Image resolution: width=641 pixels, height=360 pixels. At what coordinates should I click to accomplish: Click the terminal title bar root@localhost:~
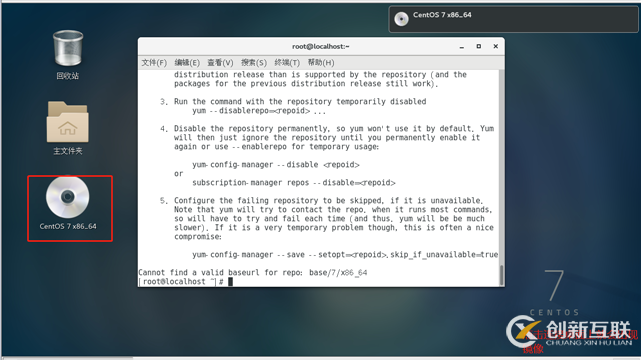tap(320, 47)
